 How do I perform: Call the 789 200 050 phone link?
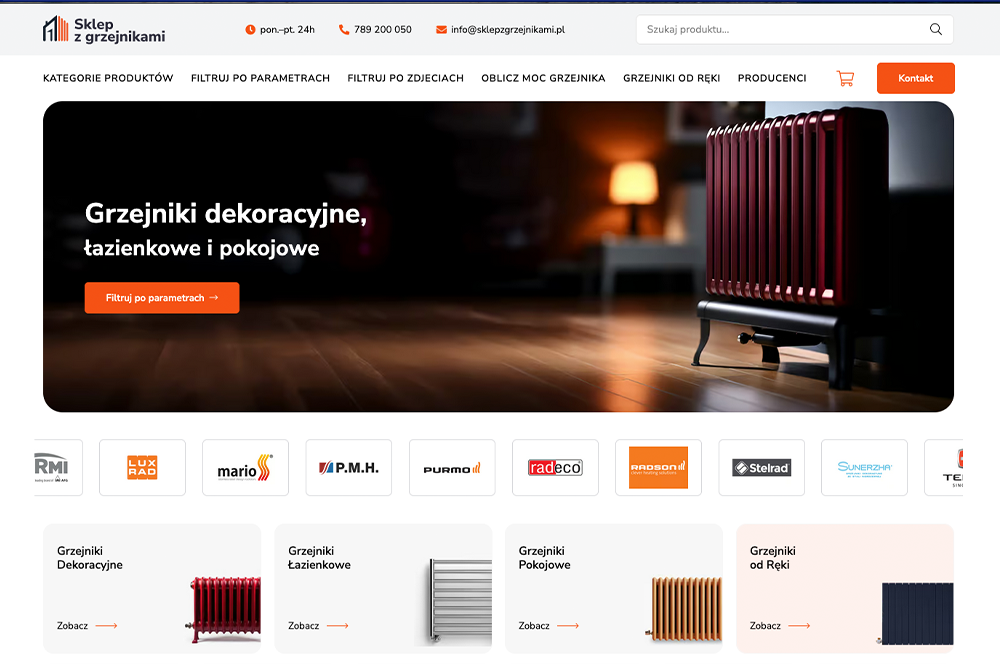[382, 30]
